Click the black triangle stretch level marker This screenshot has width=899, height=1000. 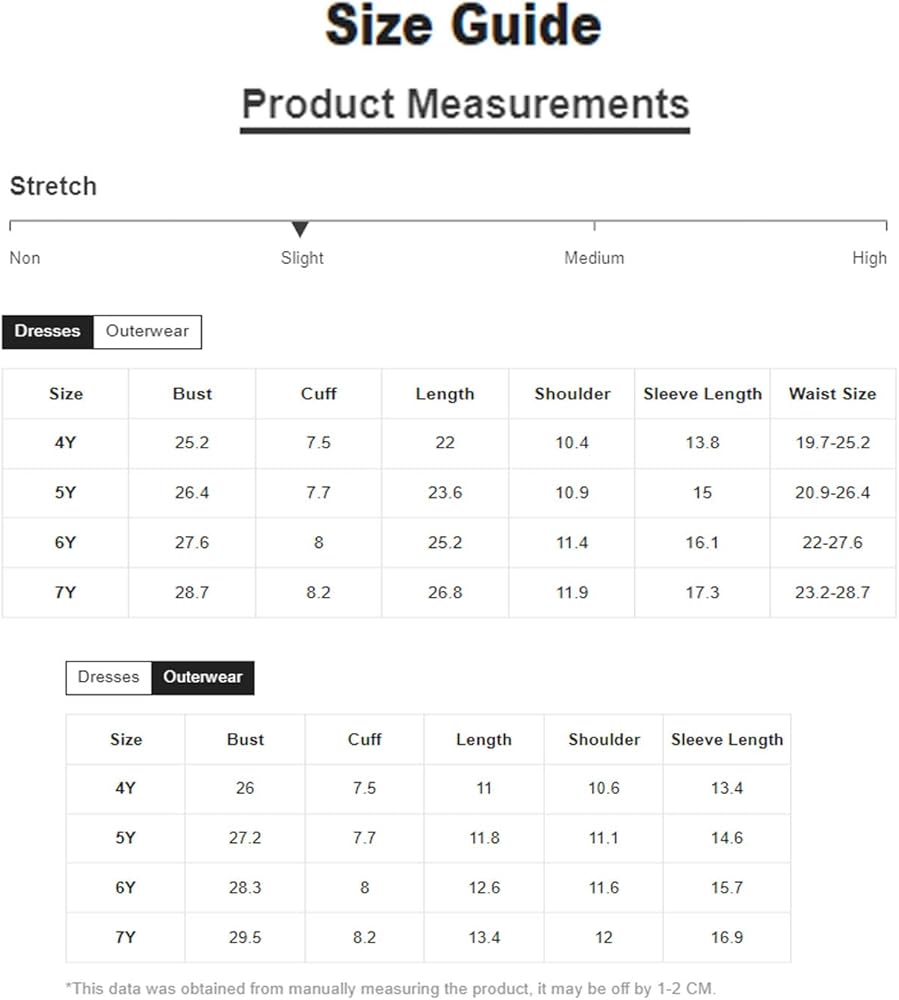(300, 229)
